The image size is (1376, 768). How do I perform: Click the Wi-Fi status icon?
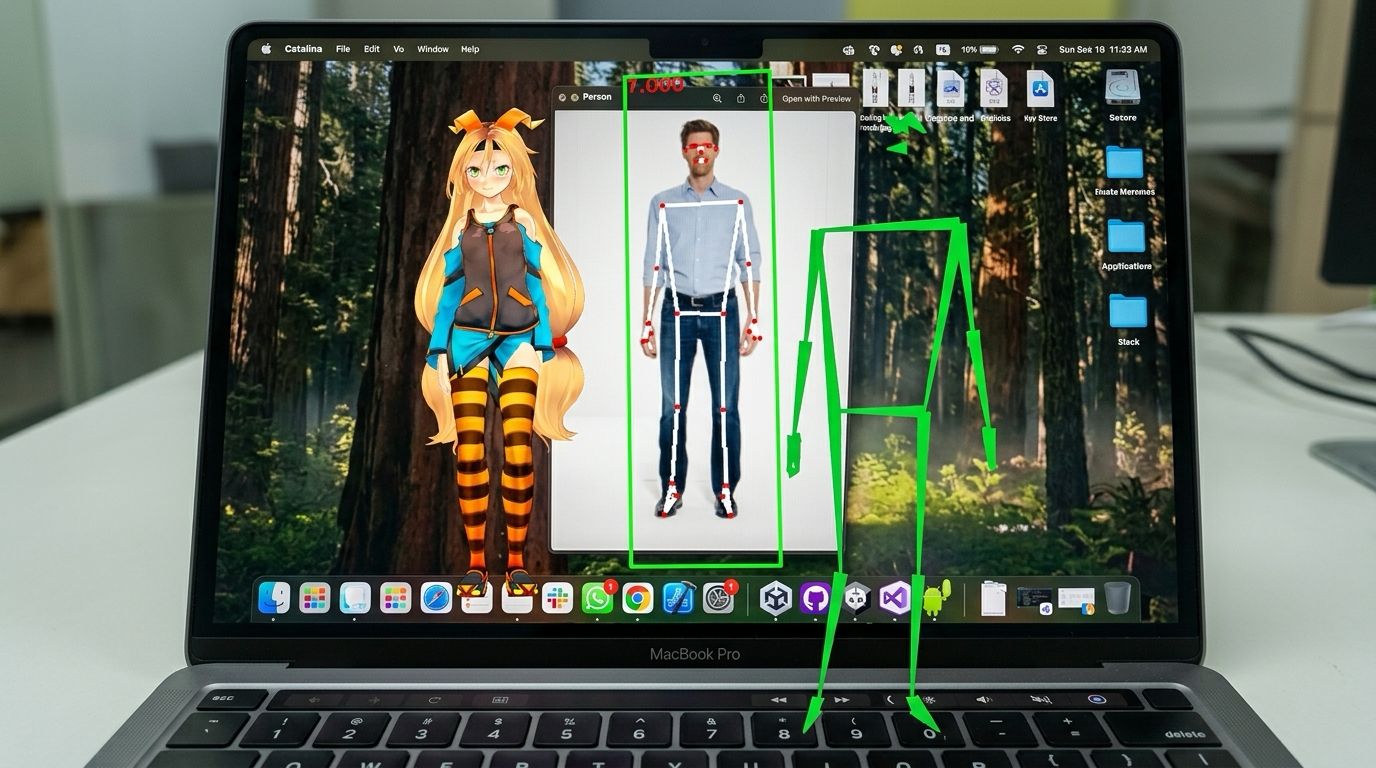coord(1018,49)
